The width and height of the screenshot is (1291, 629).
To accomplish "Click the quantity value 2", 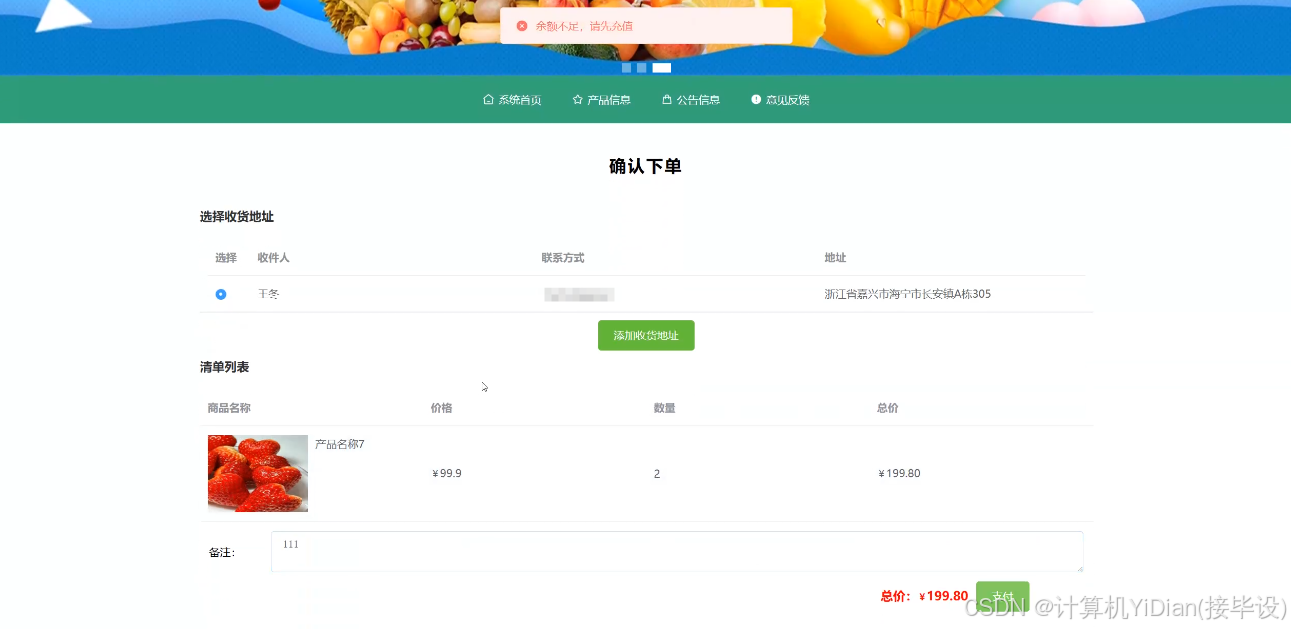I will click(657, 474).
